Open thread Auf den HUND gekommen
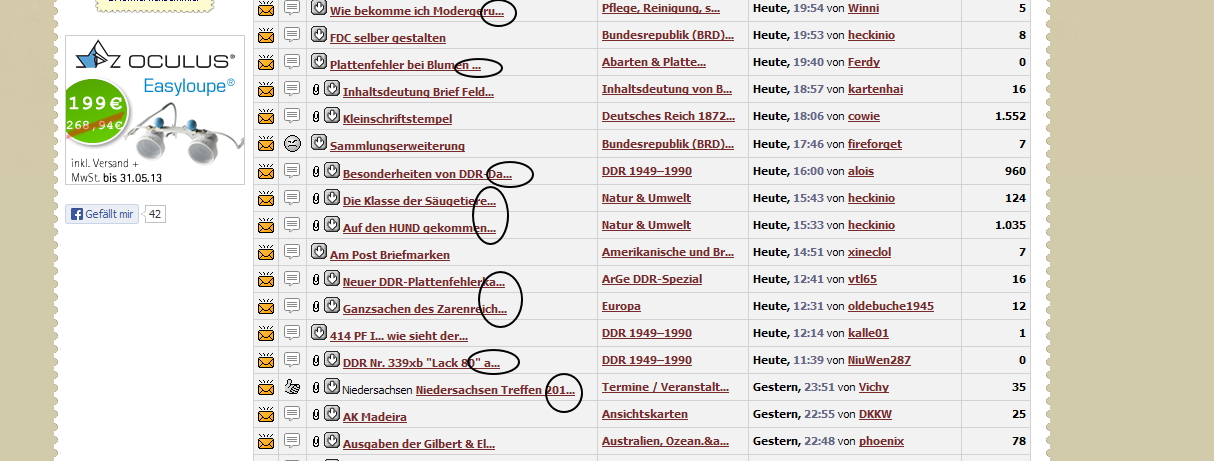 click(419, 227)
